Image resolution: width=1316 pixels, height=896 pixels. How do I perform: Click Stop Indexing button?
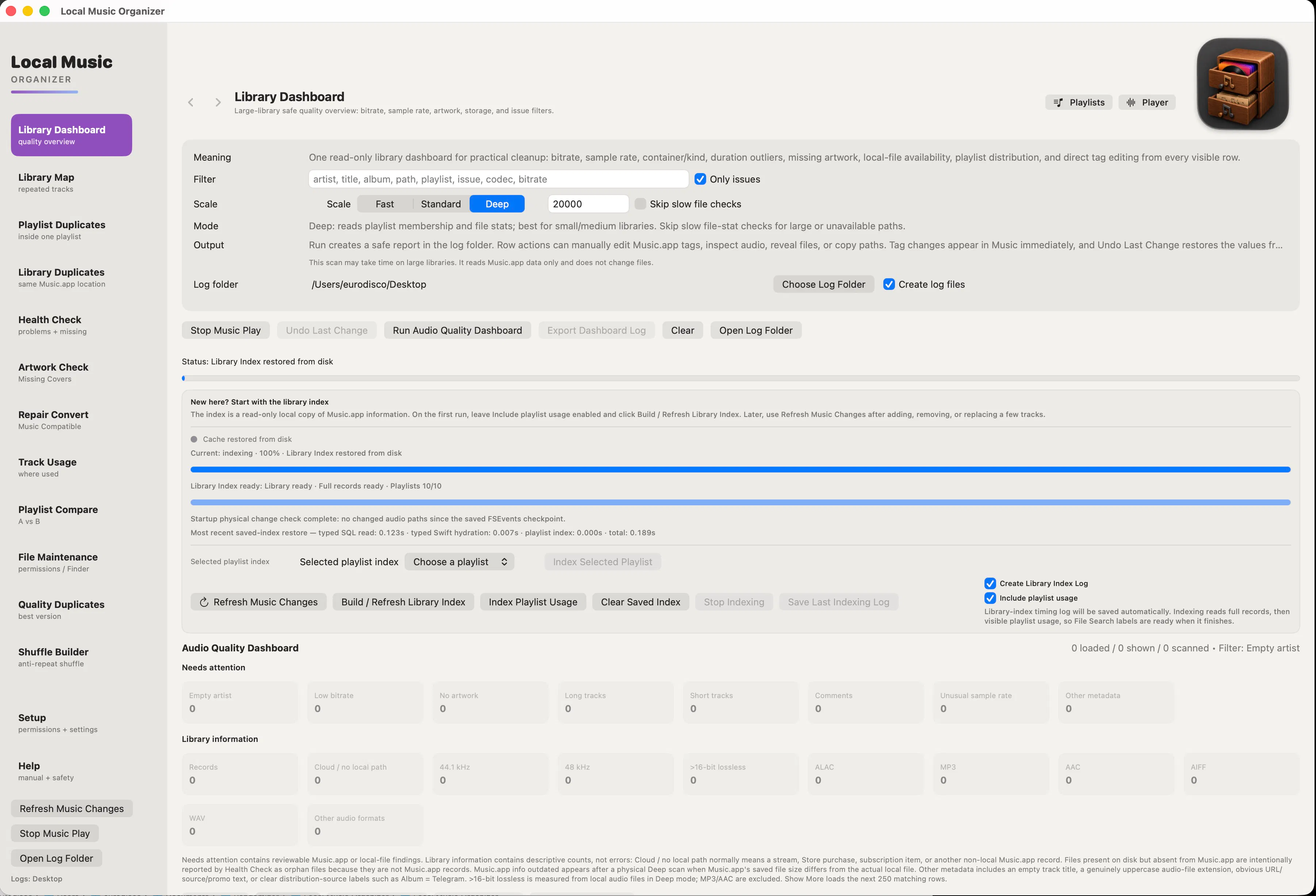[734, 602]
